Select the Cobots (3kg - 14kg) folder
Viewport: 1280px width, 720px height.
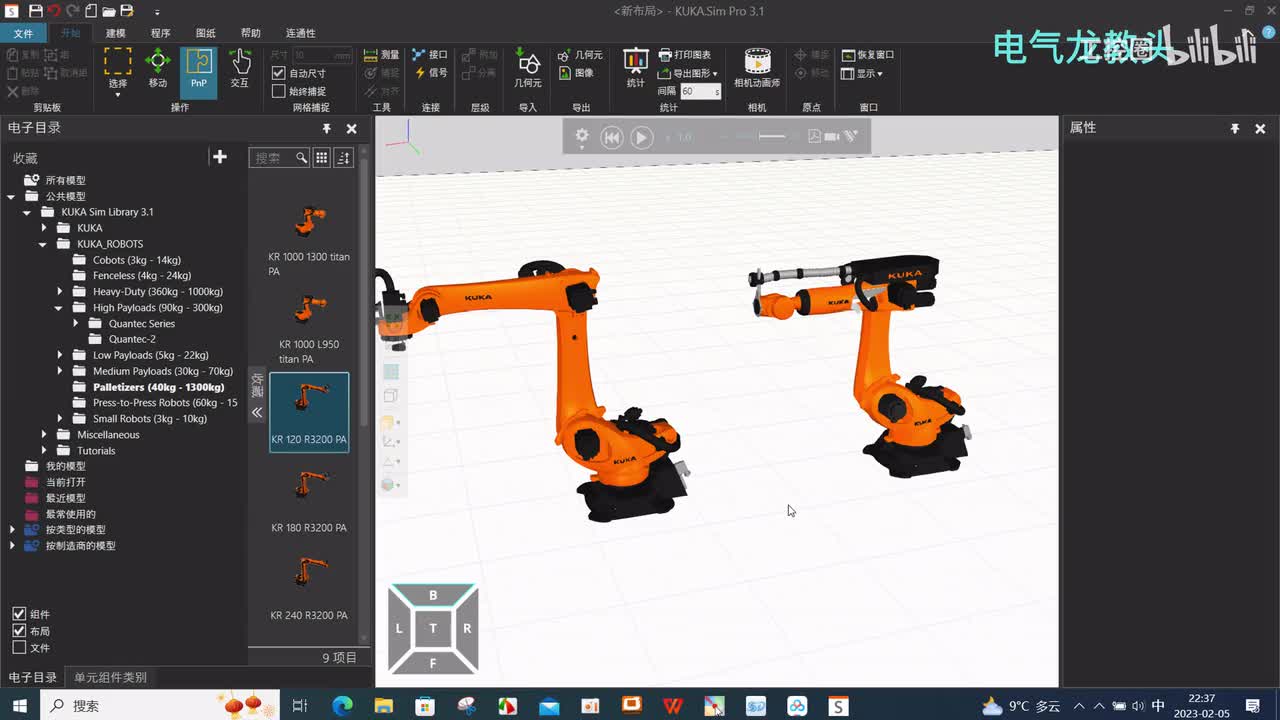click(137, 260)
